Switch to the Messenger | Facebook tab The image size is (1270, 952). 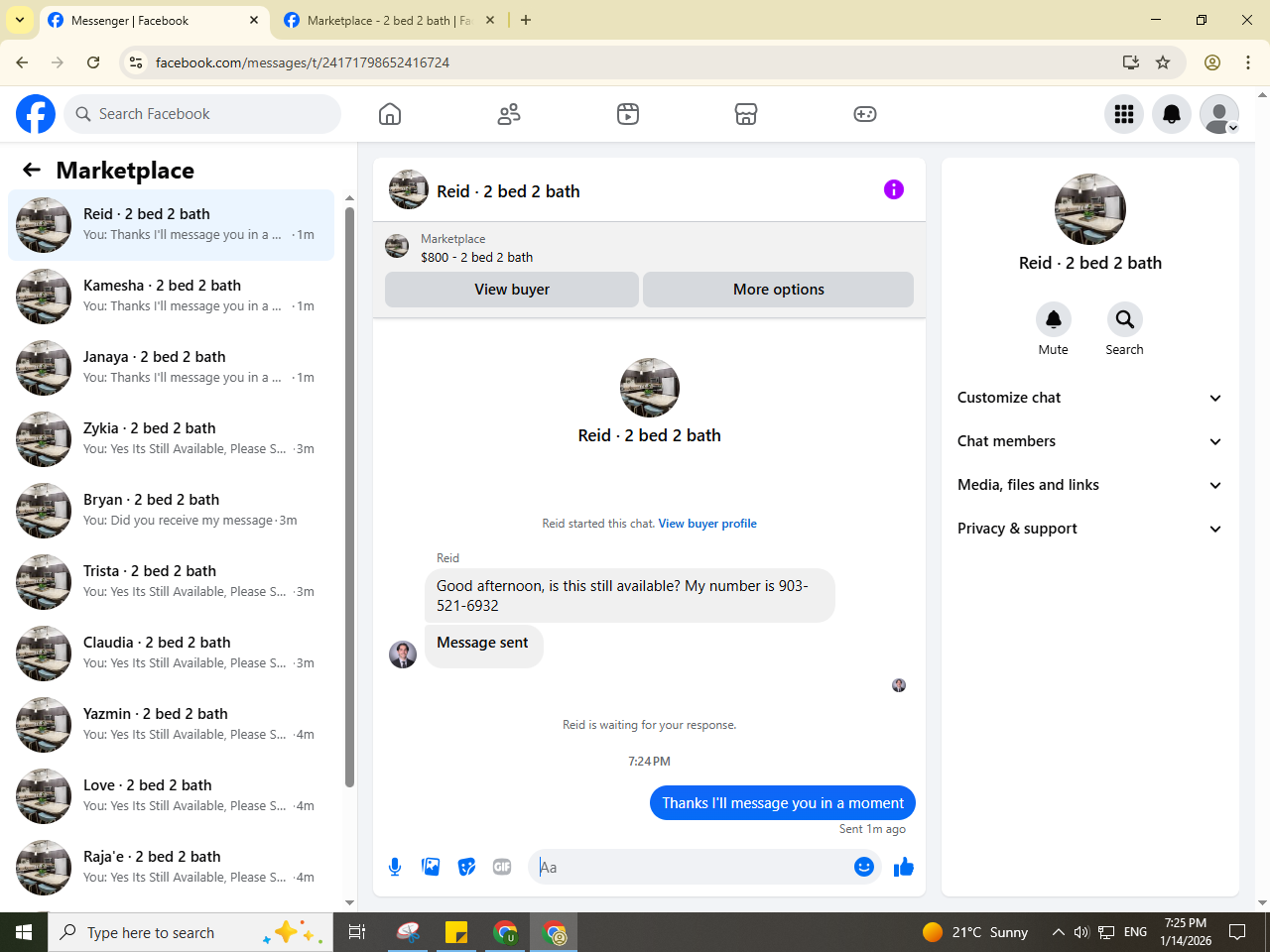(154, 20)
